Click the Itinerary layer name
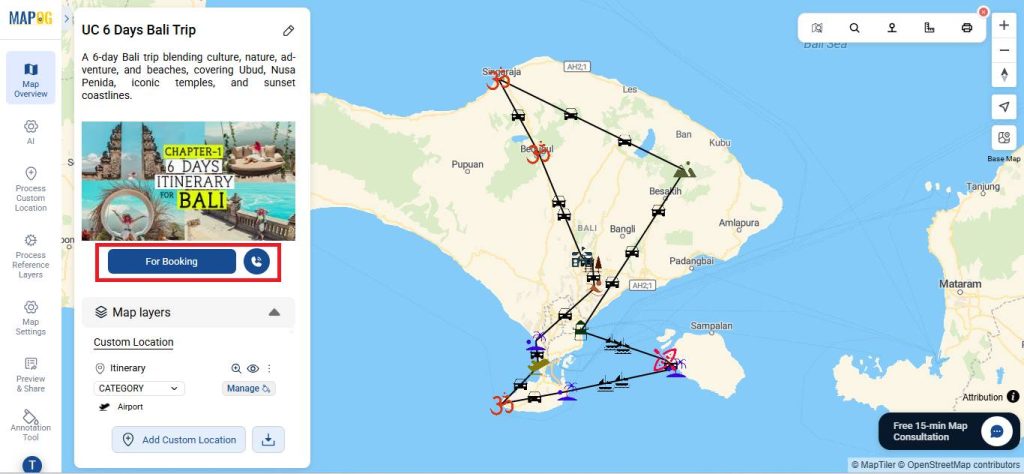The height and width of the screenshot is (474, 1024). (x=127, y=368)
